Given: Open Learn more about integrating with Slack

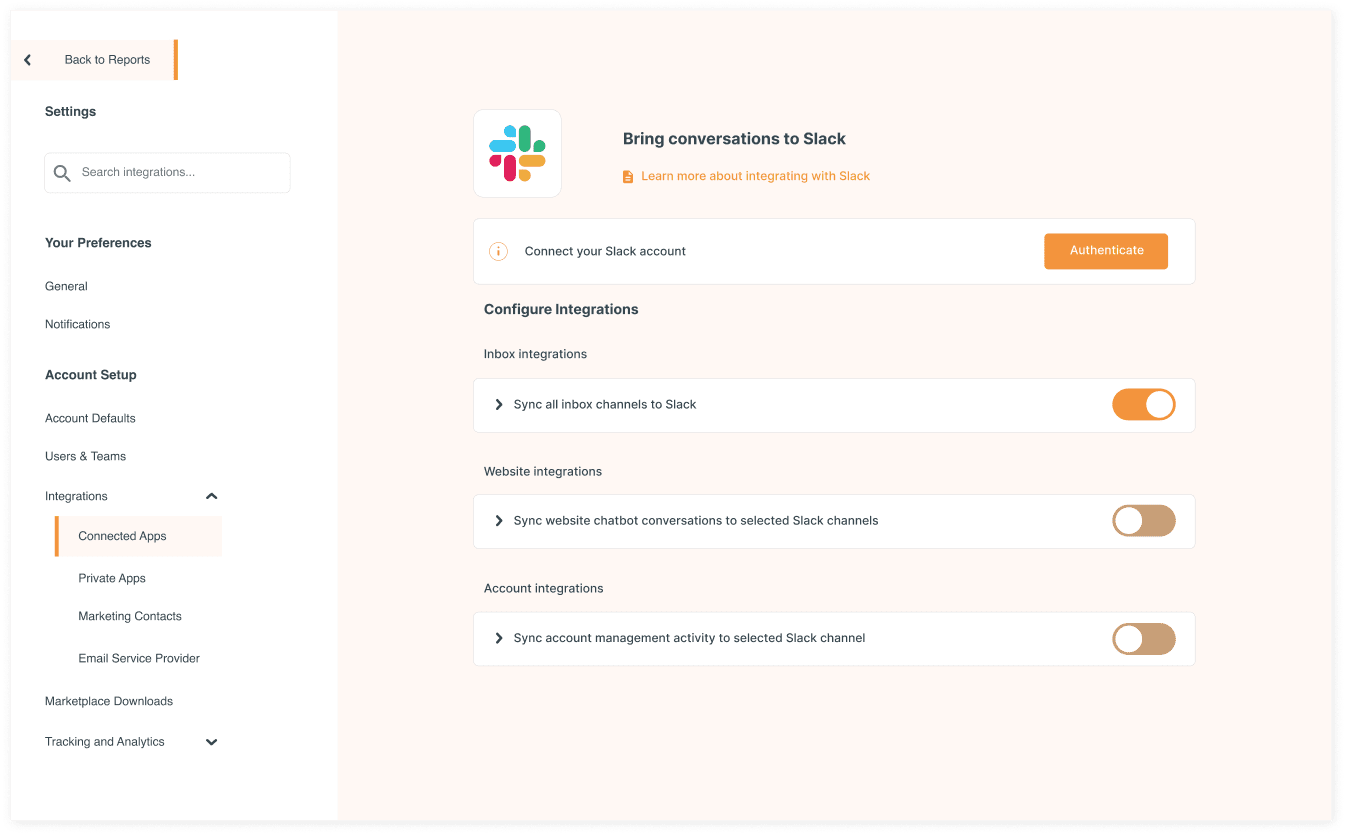Looking at the screenshot, I should point(755,176).
